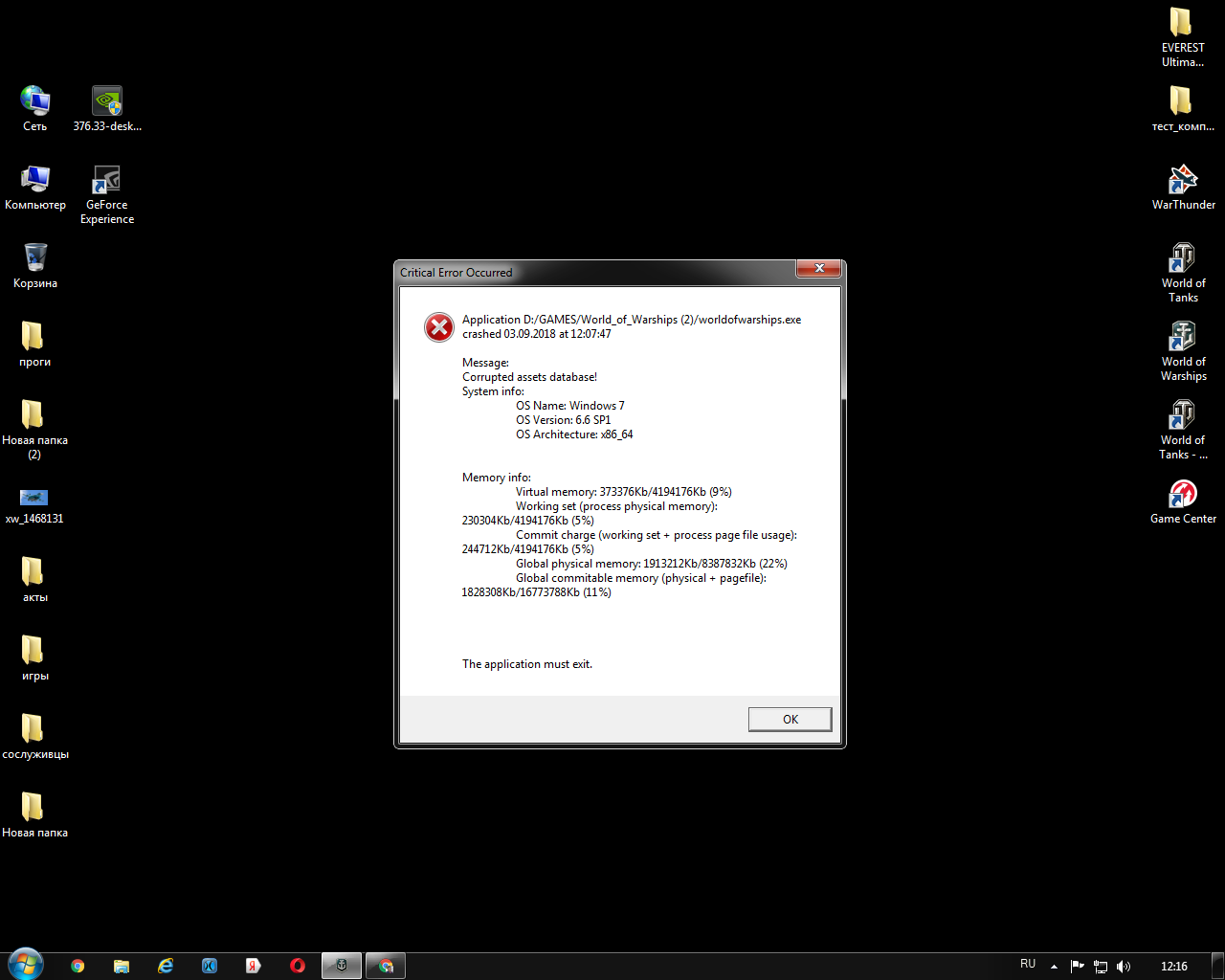
Task: Open Internet Explorer from the taskbar
Action: click(x=166, y=966)
